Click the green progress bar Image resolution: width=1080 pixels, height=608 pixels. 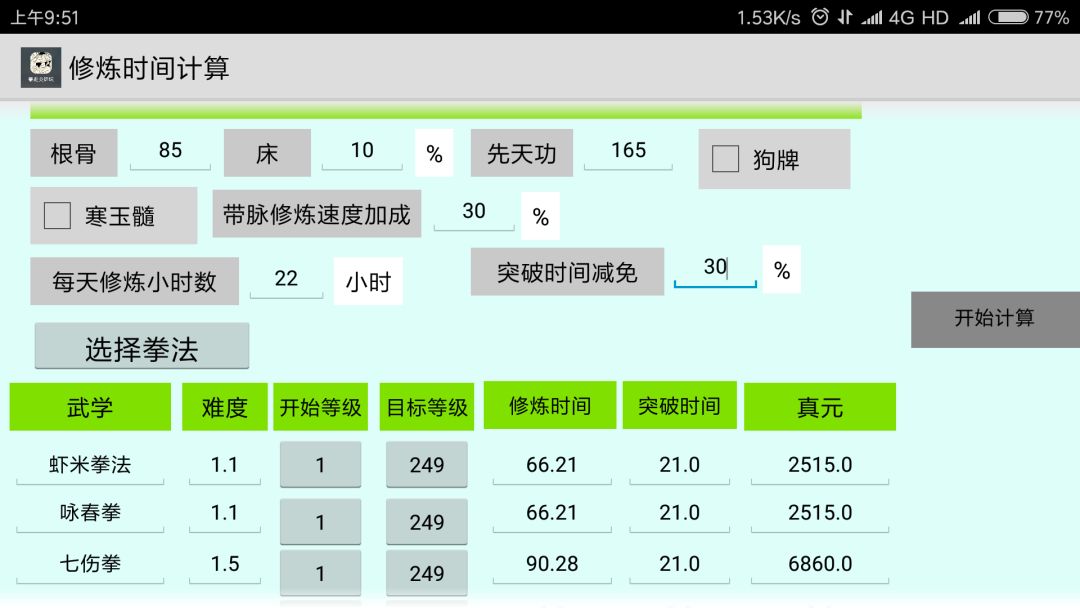446,112
